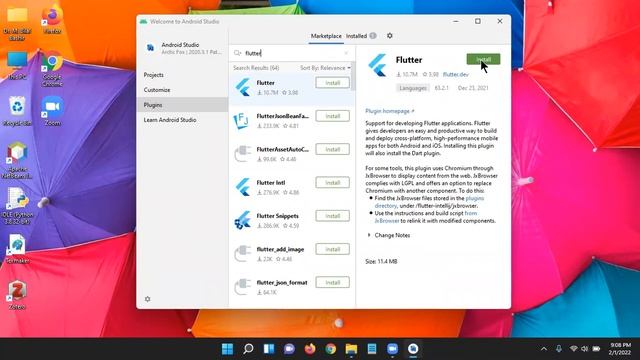Click the search magnifier icon in plugins
The image size is (640, 360).
[x=238, y=53]
